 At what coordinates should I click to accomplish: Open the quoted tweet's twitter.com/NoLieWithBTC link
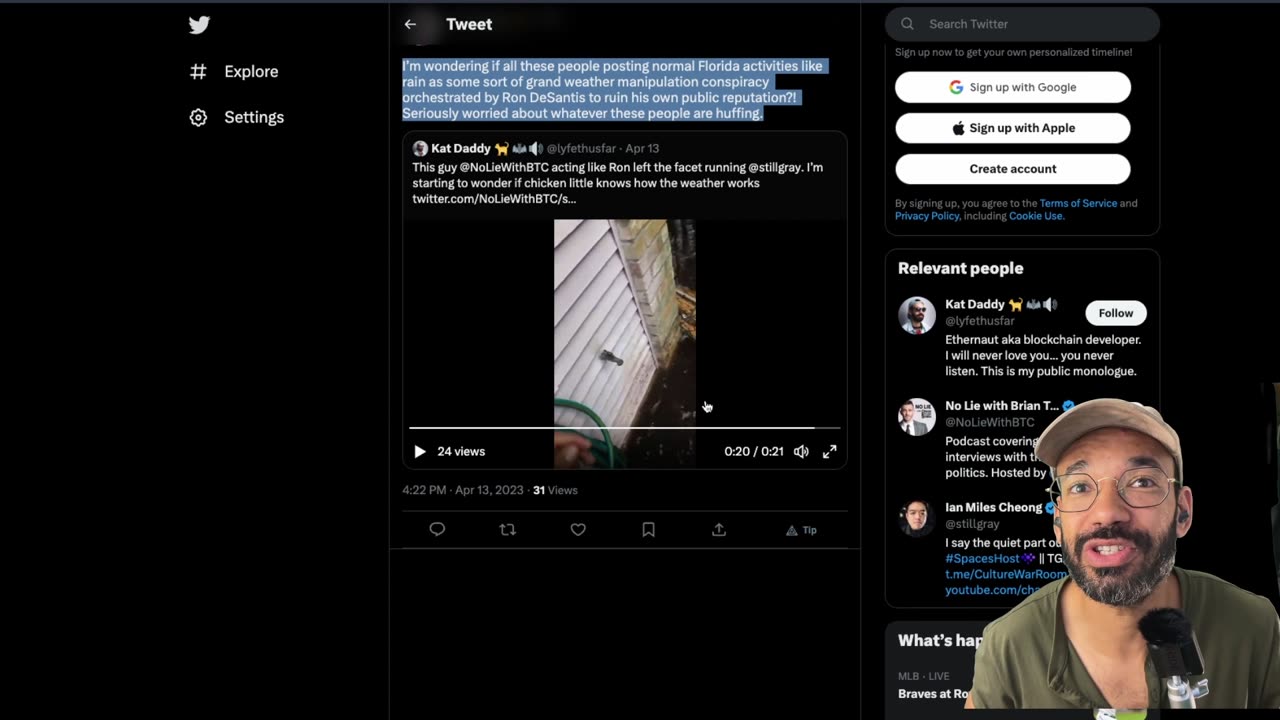(494, 199)
